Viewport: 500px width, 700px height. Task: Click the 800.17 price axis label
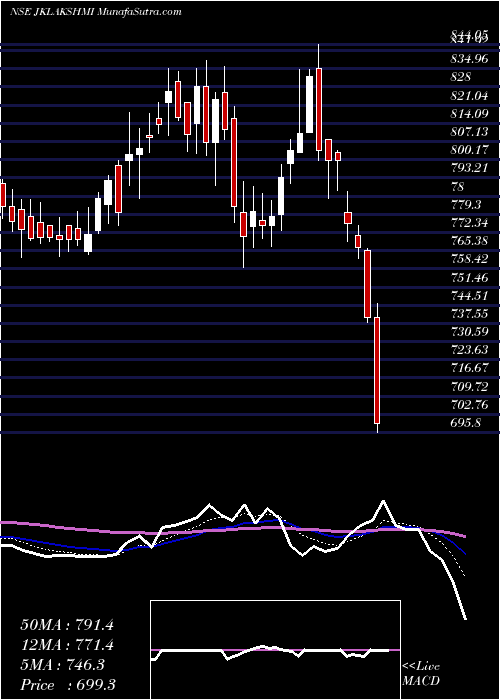[x=469, y=150]
